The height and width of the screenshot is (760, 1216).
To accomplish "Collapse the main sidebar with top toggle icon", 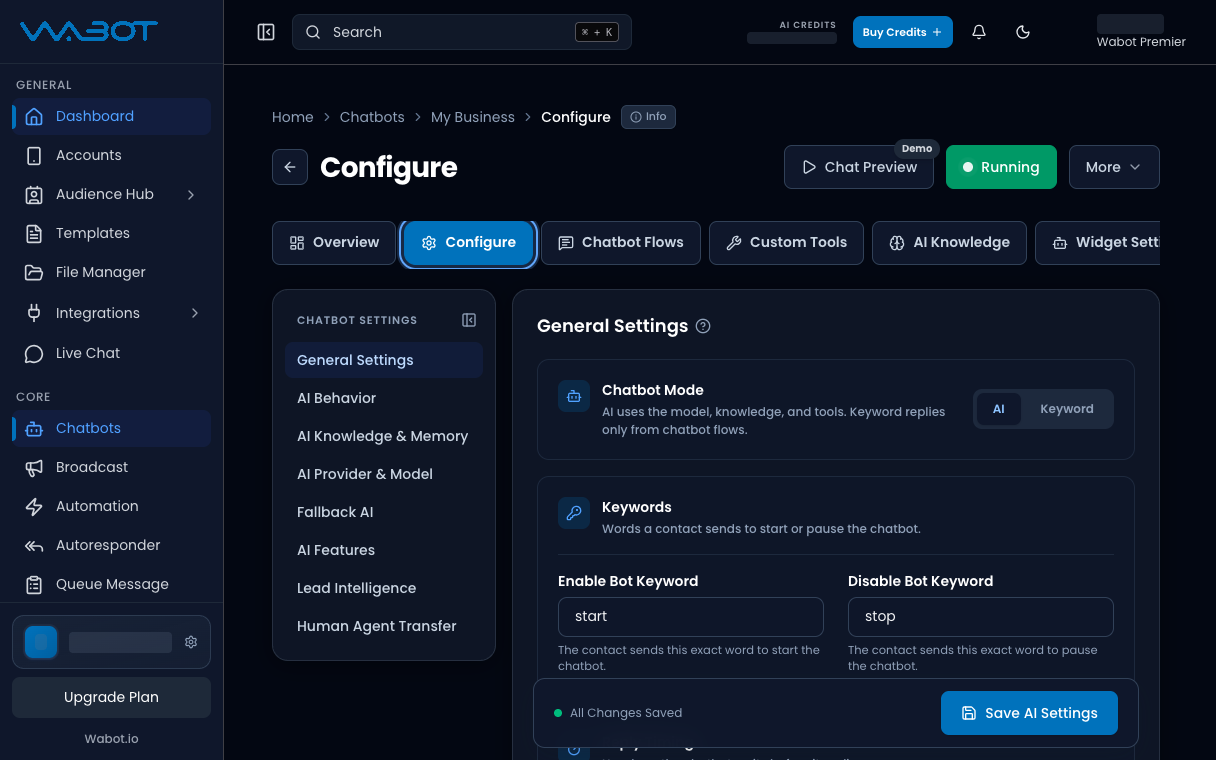I will click(266, 32).
